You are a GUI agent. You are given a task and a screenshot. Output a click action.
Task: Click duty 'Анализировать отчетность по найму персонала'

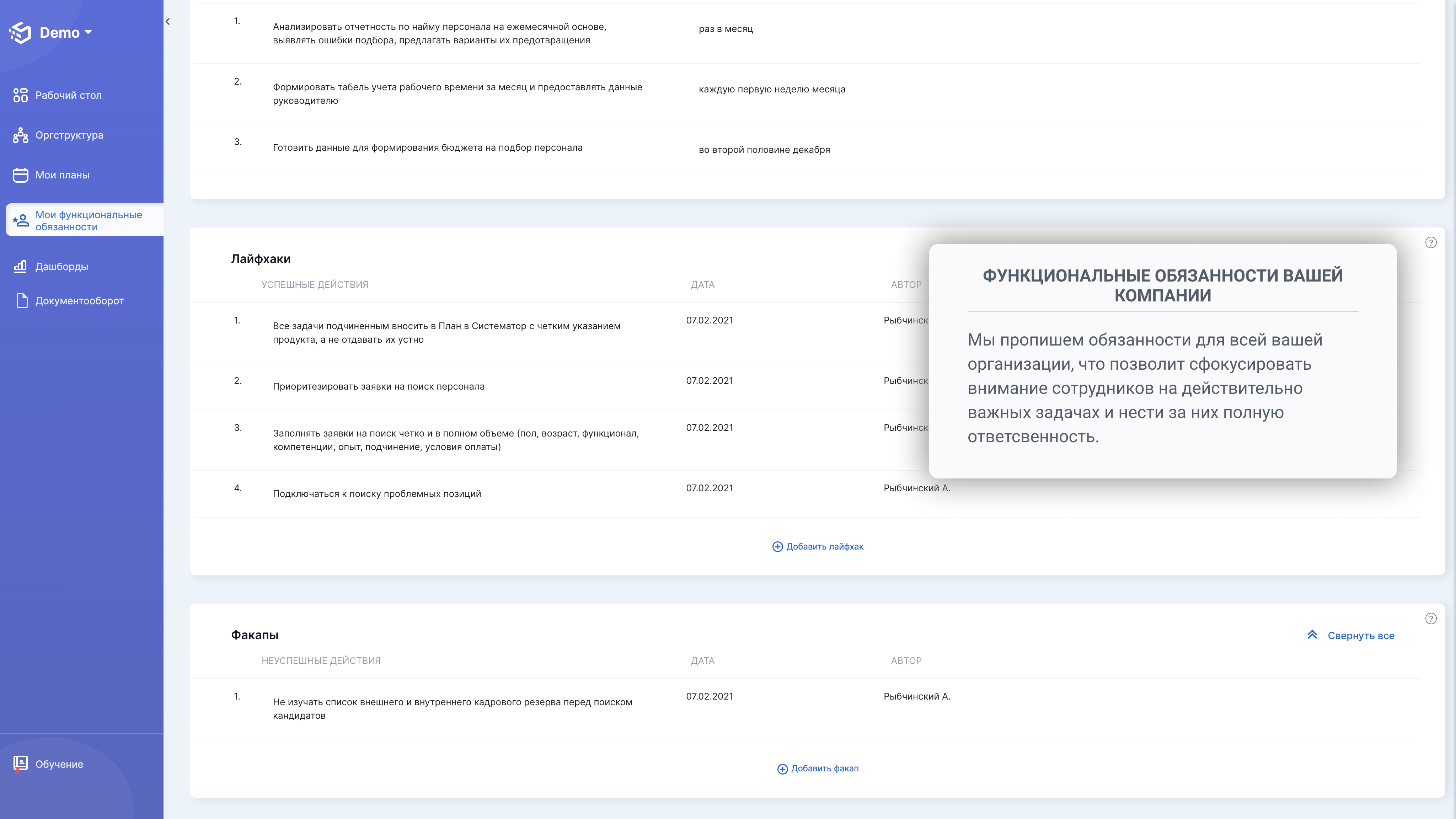click(x=439, y=33)
